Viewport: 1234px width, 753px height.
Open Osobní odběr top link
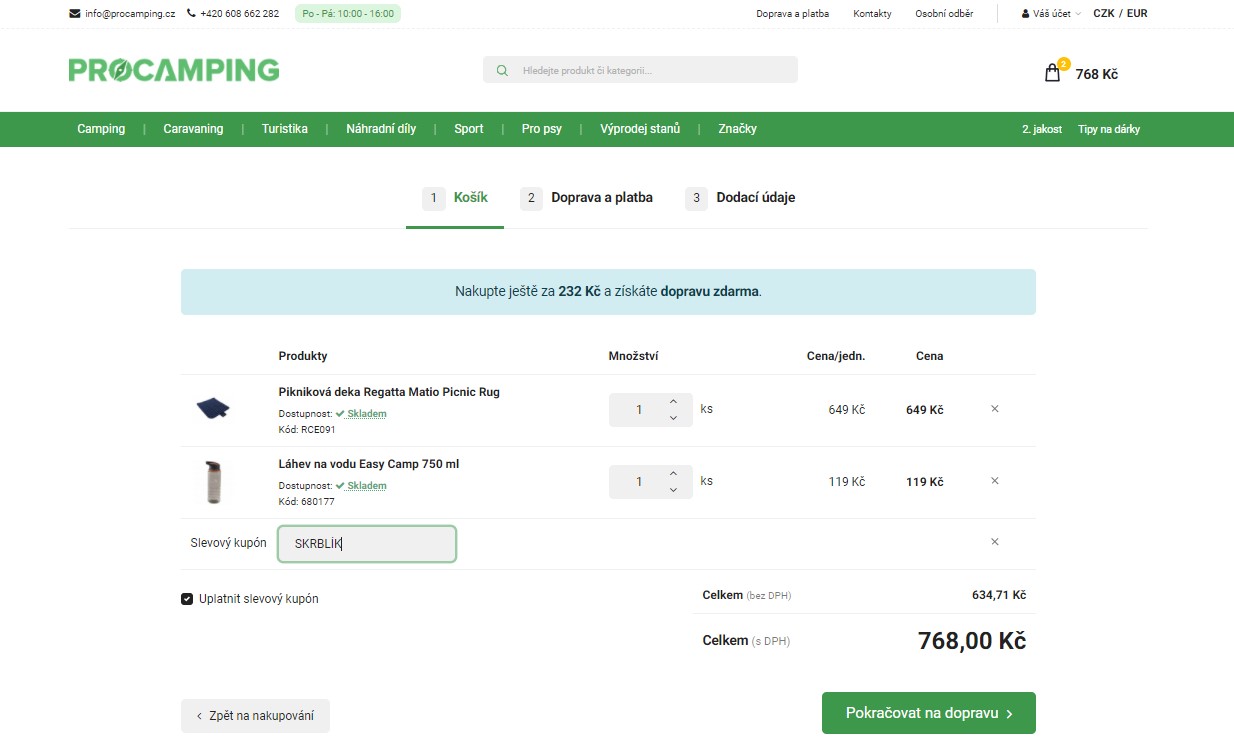(x=945, y=14)
